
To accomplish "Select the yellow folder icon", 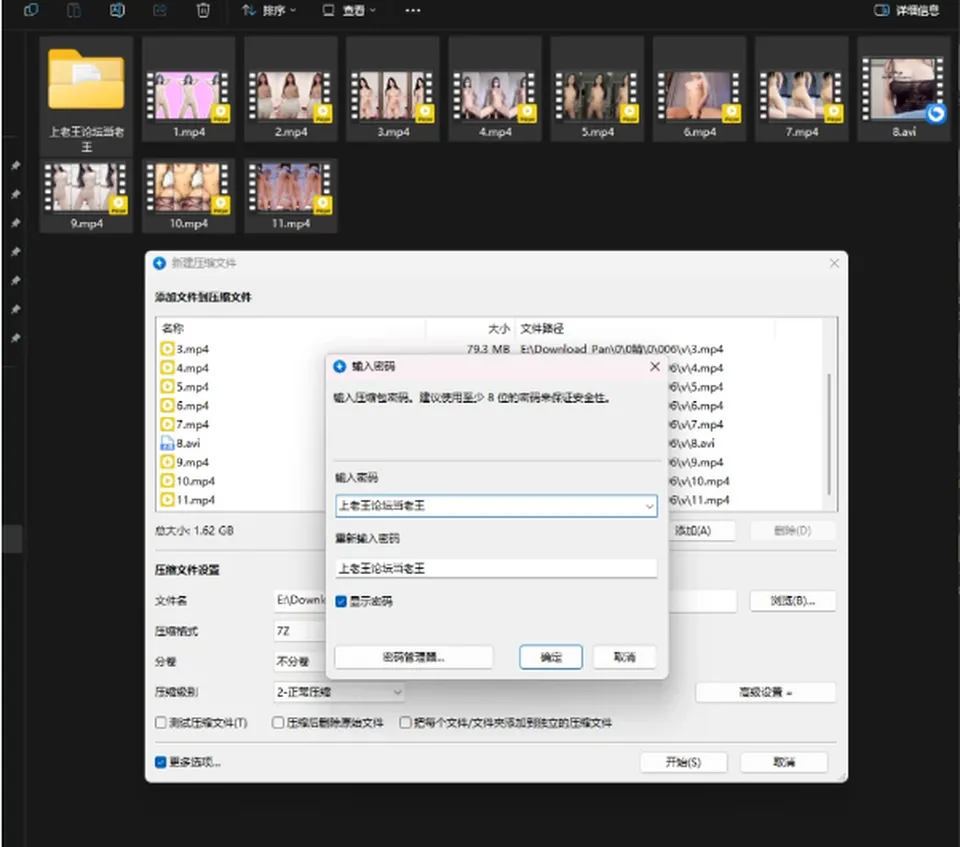I will (86, 78).
